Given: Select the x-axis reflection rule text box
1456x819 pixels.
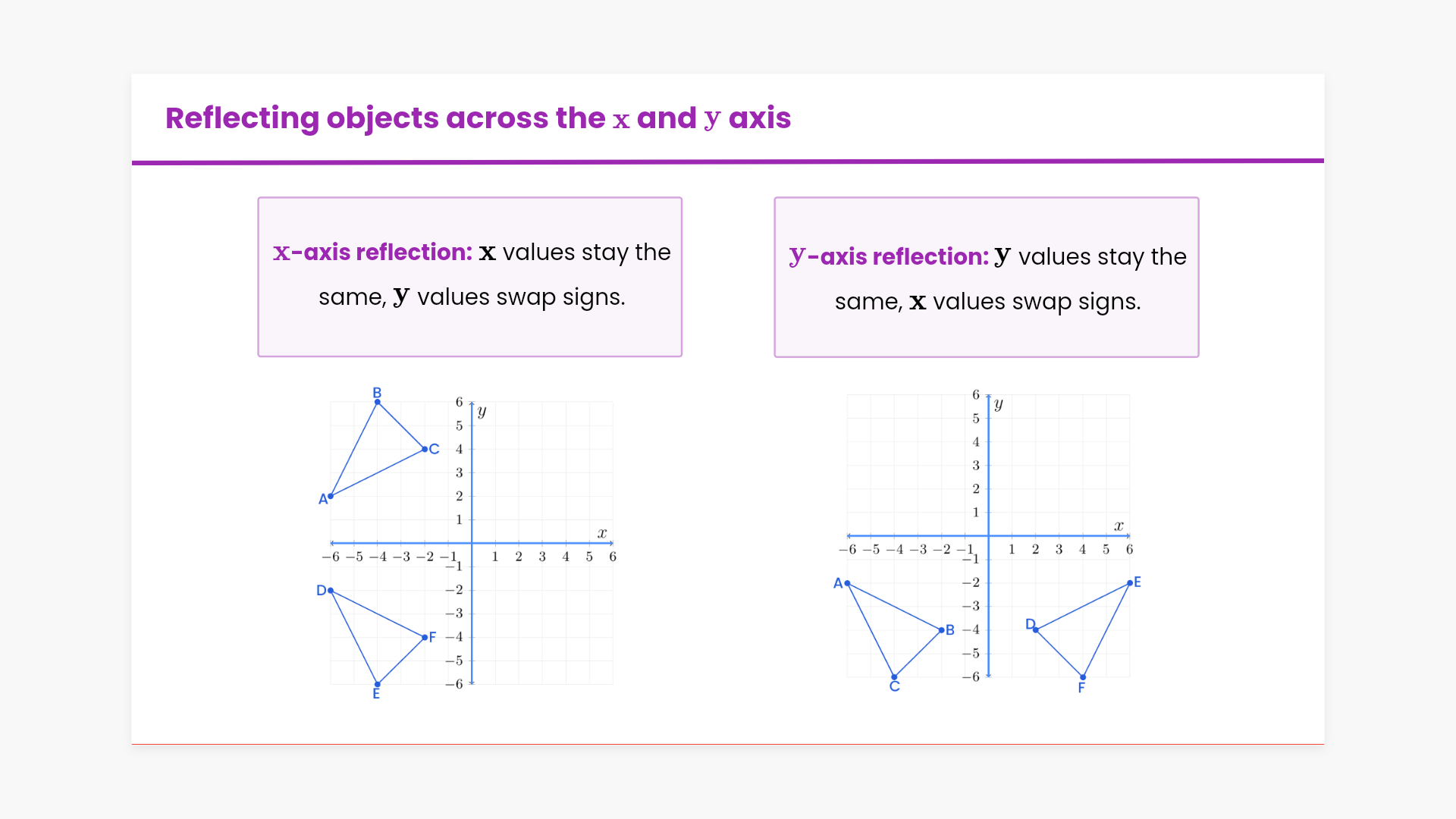Looking at the screenshot, I should click(470, 276).
